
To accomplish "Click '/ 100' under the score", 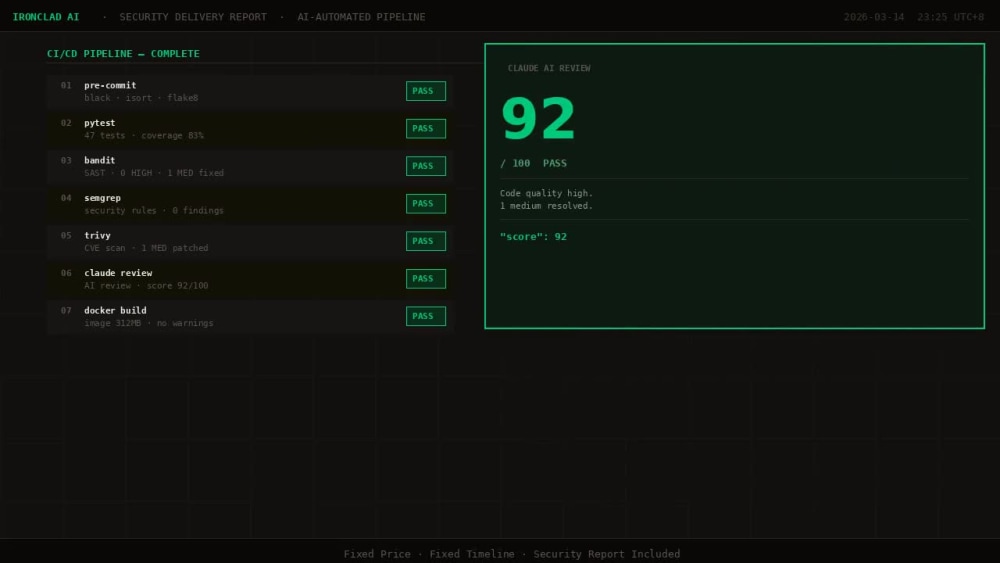I will (515, 163).
